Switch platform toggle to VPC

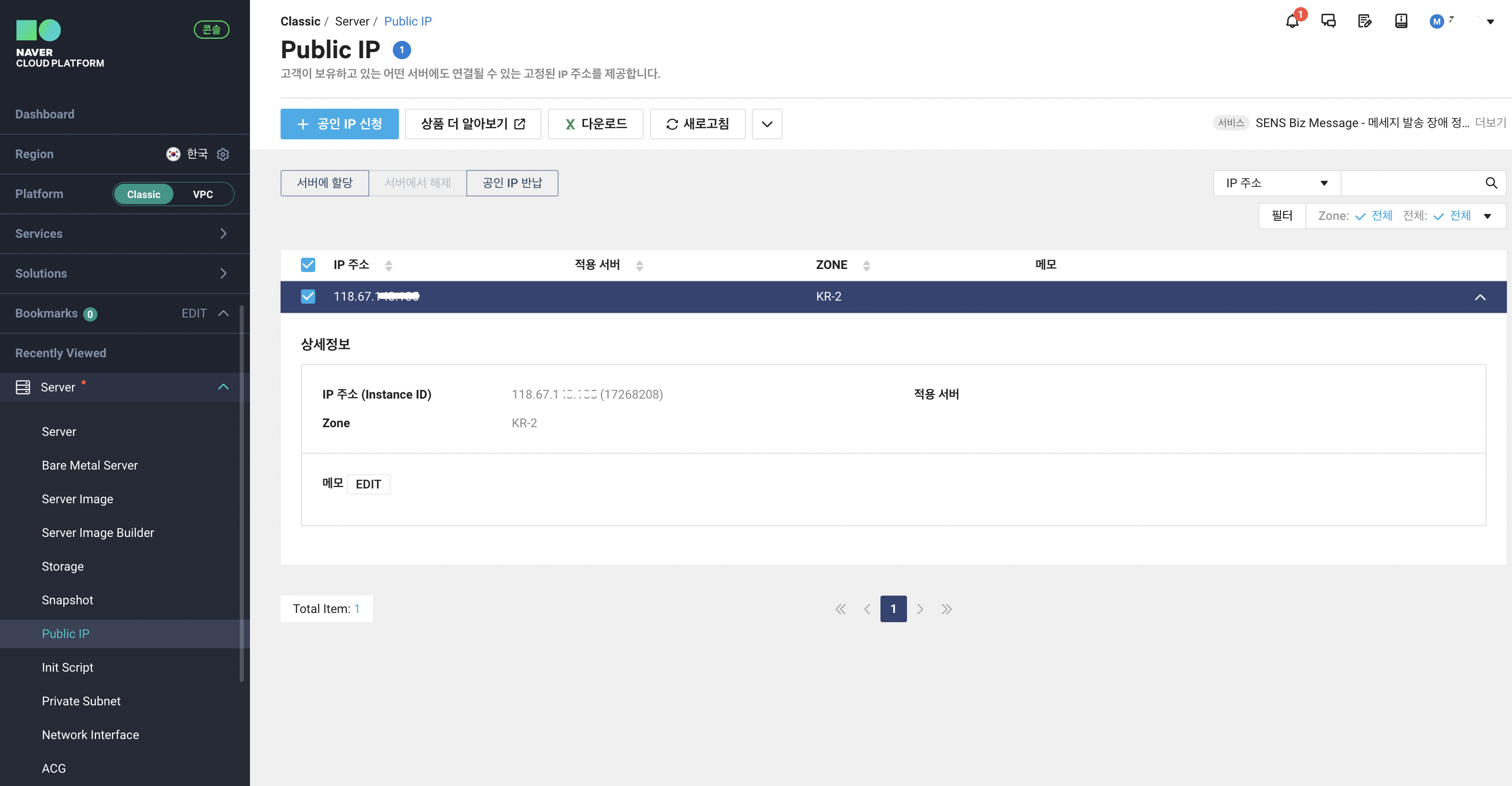point(203,194)
